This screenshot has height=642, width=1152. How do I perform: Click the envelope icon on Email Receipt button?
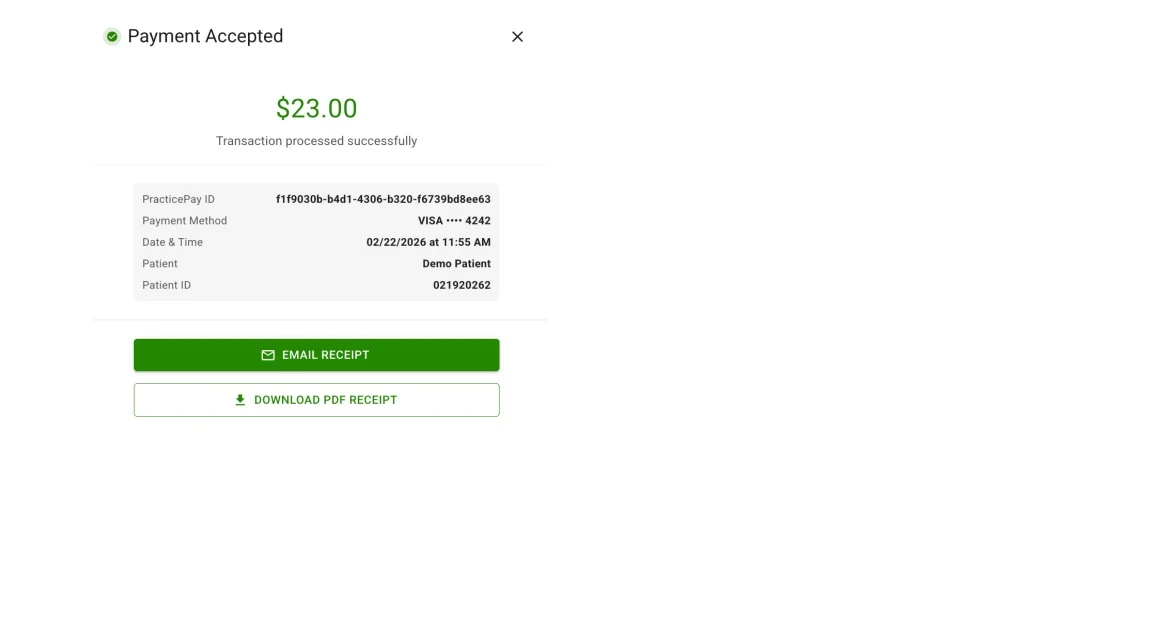point(268,354)
